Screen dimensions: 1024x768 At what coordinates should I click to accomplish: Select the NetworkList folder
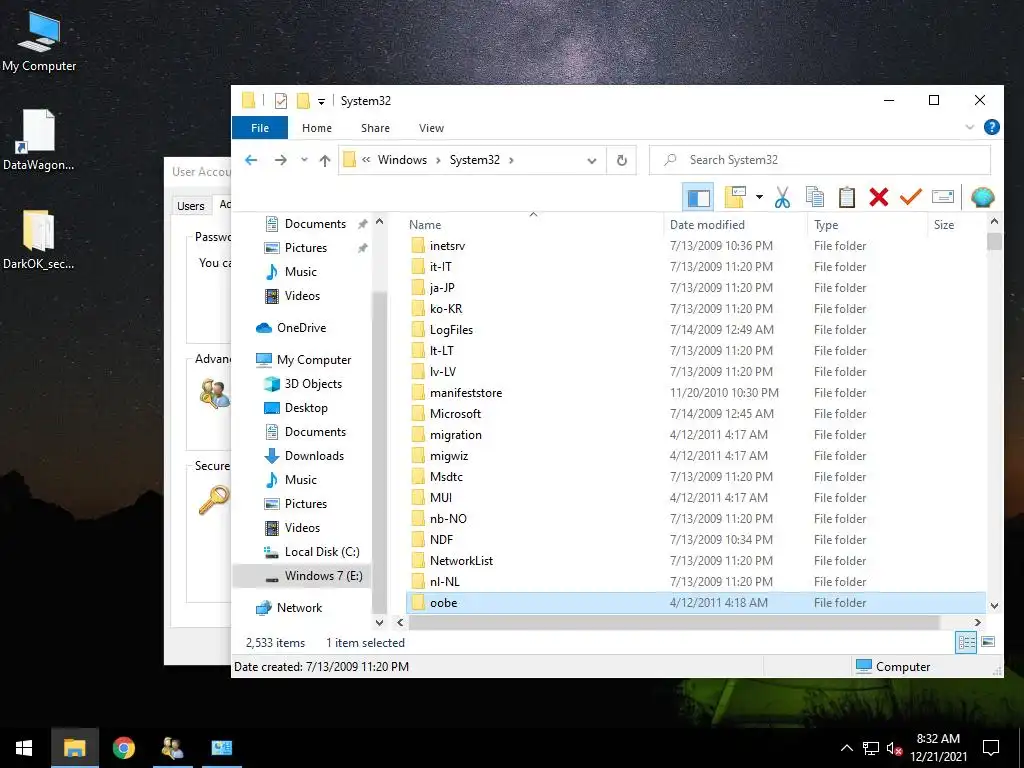696,561
